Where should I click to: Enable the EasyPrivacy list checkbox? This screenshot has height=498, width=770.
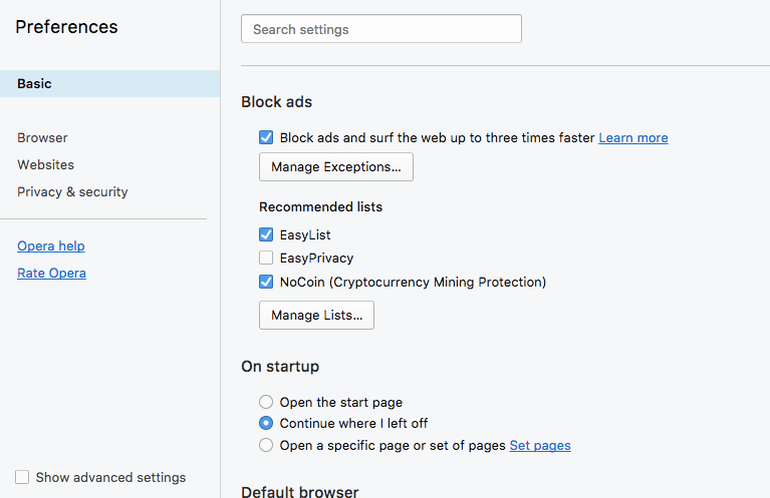pyautogui.click(x=266, y=258)
